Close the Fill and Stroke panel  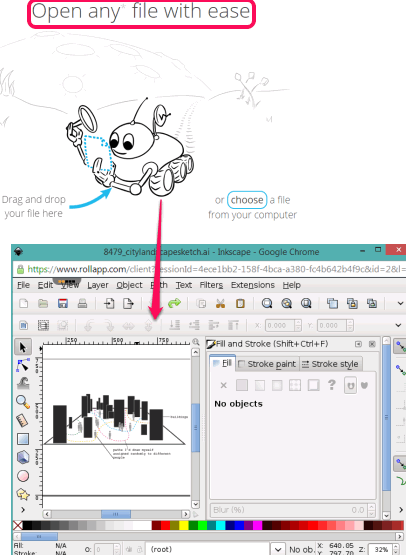click(x=372, y=344)
